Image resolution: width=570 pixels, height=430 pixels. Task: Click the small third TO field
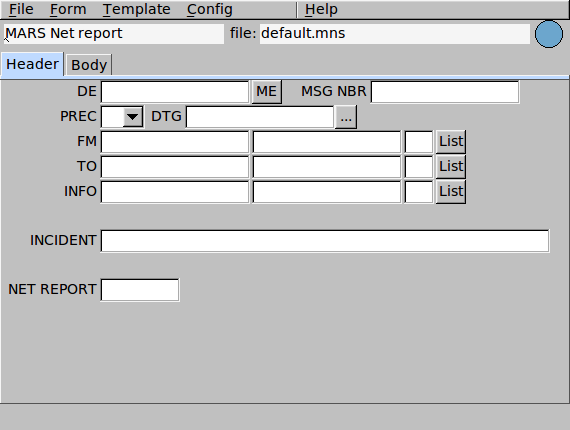(x=419, y=167)
